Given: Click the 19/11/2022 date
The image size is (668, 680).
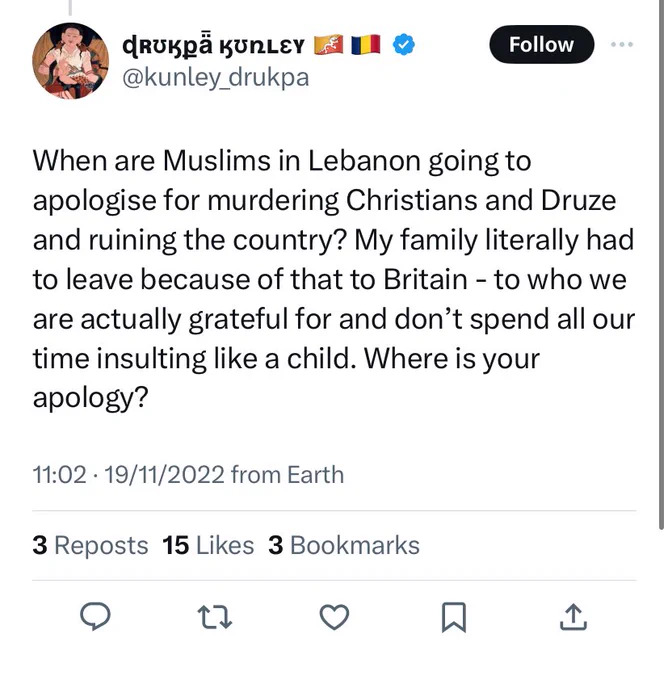Looking at the screenshot, I should [x=164, y=474].
